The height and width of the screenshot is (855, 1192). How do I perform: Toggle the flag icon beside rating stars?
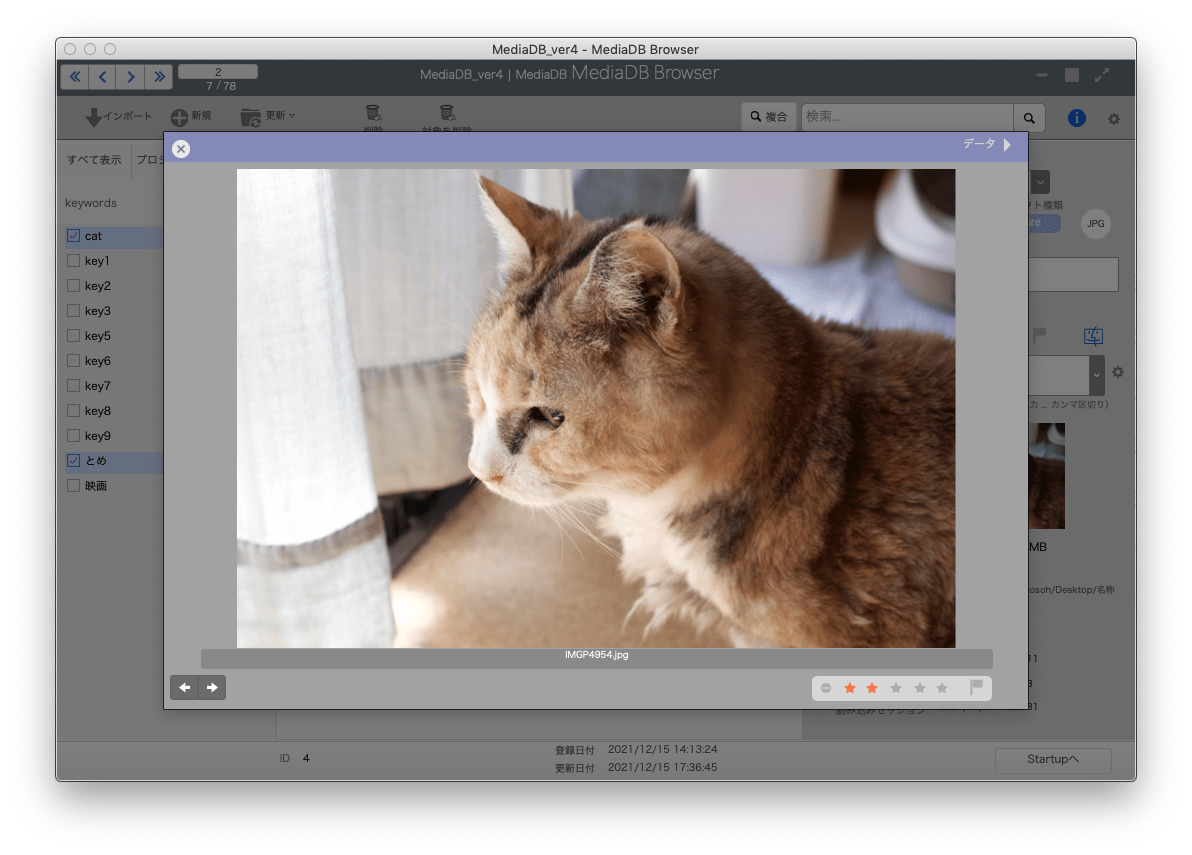tap(977, 688)
